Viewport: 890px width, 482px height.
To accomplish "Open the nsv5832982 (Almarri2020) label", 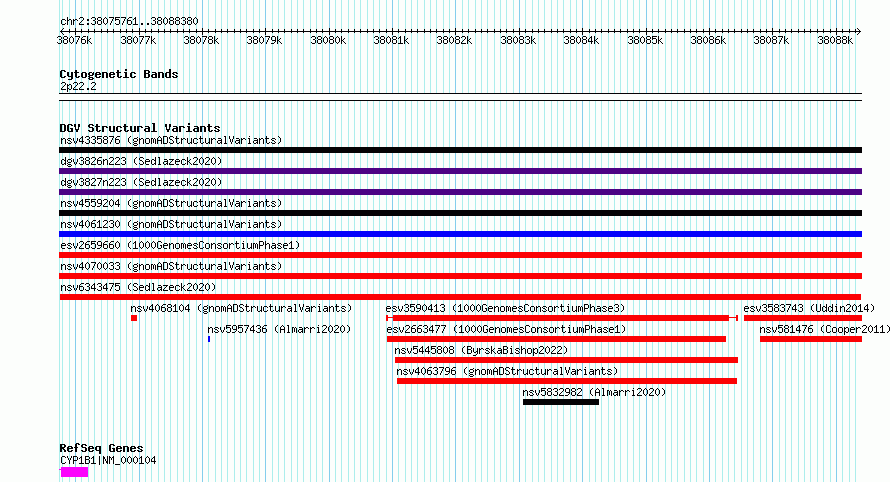I will (594, 392).
